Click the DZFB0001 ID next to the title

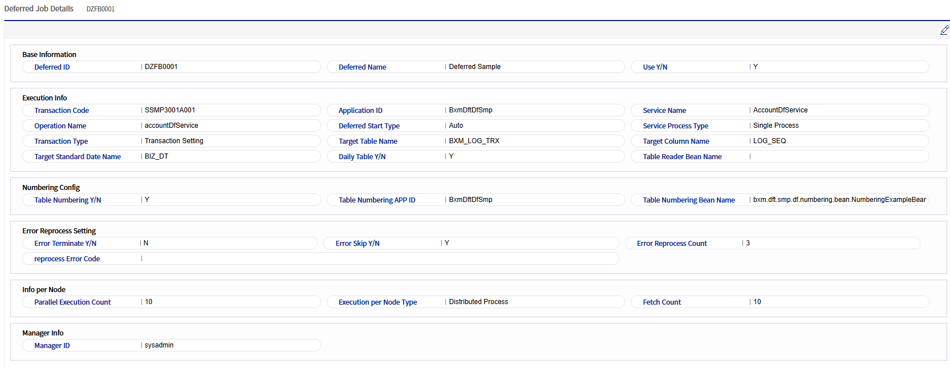(101, 10)
